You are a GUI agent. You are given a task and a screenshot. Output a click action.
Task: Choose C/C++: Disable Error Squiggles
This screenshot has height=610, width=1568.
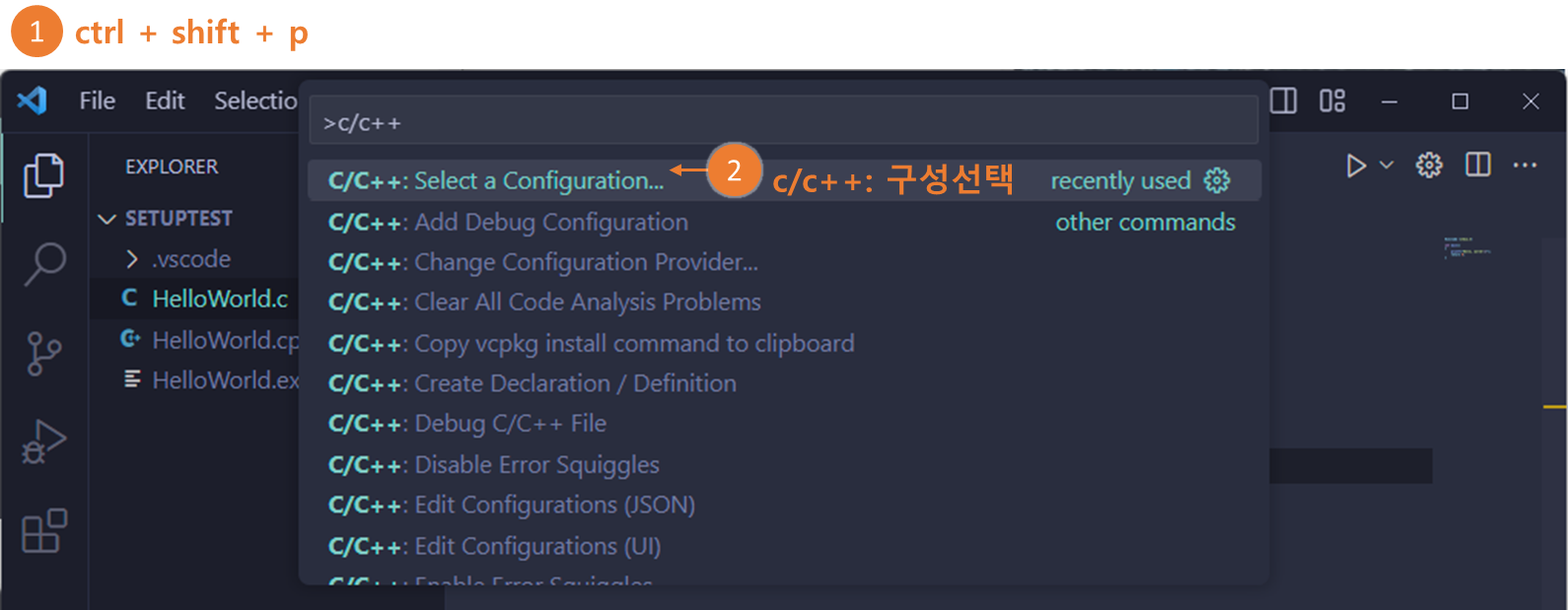[784, 464]
